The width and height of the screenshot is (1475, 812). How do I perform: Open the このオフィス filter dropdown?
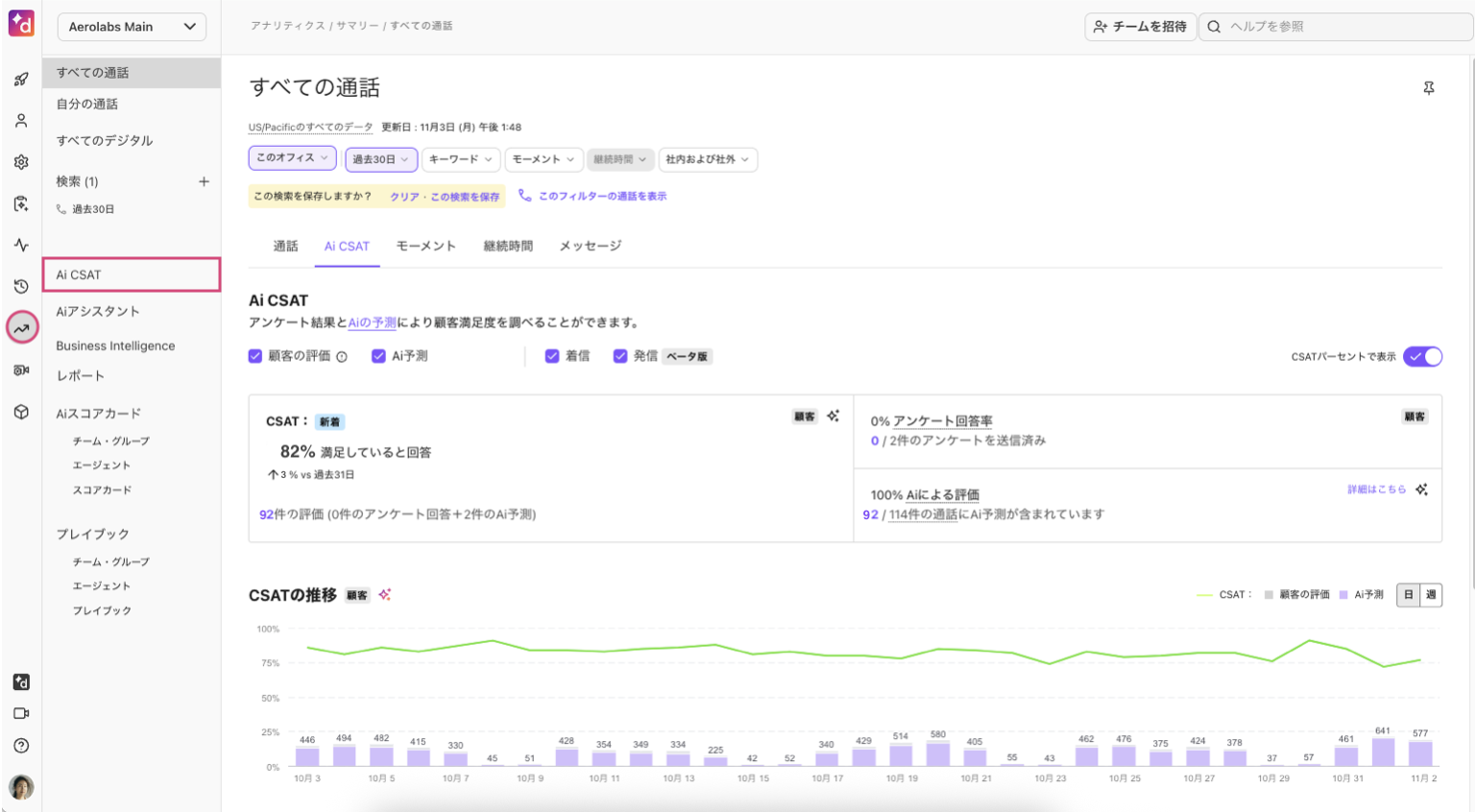pos(292,157)
